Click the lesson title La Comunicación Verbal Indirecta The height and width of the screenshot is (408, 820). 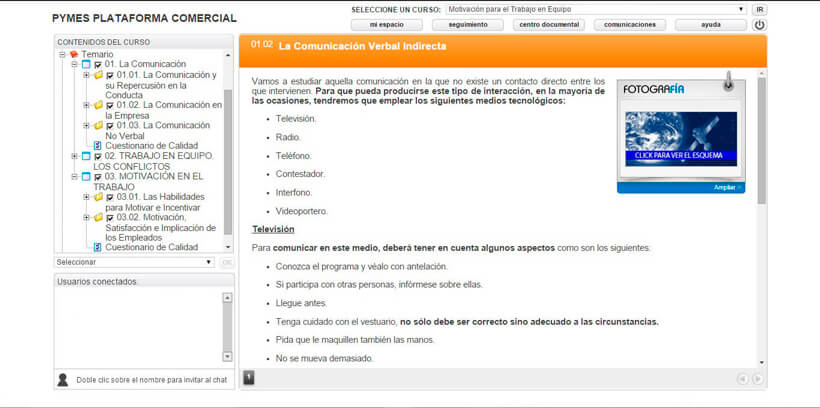(362, 46)
